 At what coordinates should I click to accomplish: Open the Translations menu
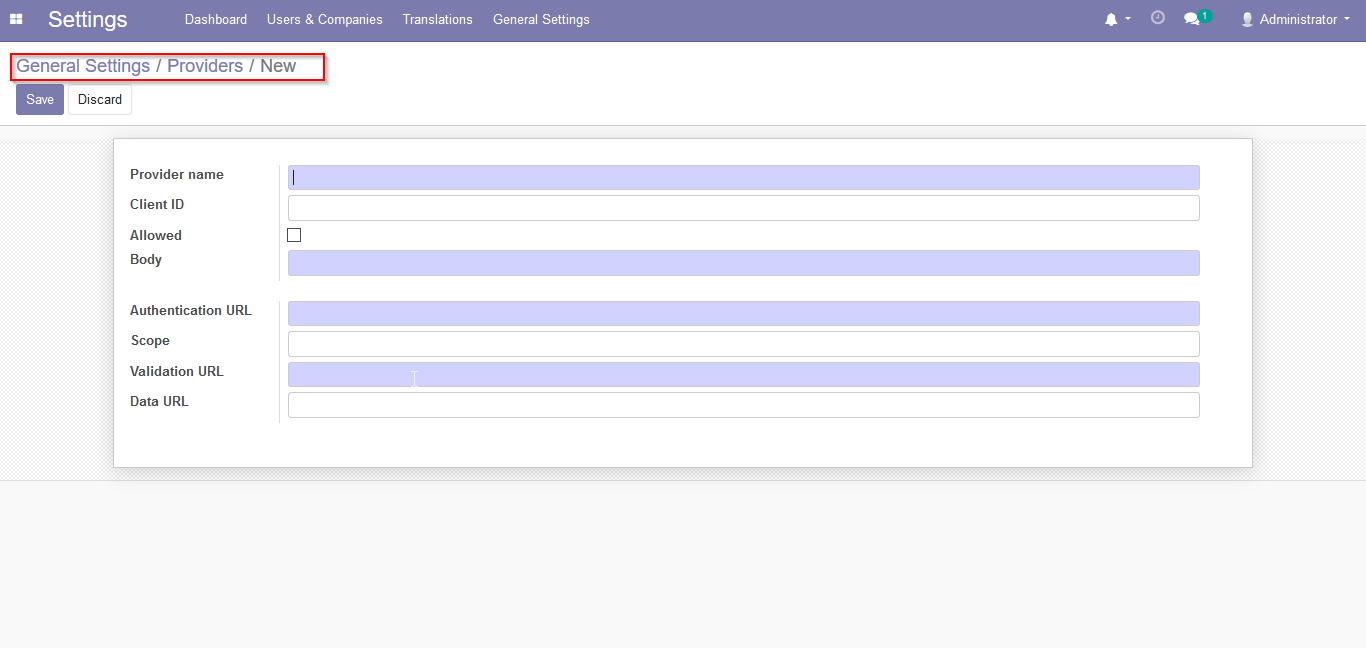pyautogui.click(x=437, y=19)
